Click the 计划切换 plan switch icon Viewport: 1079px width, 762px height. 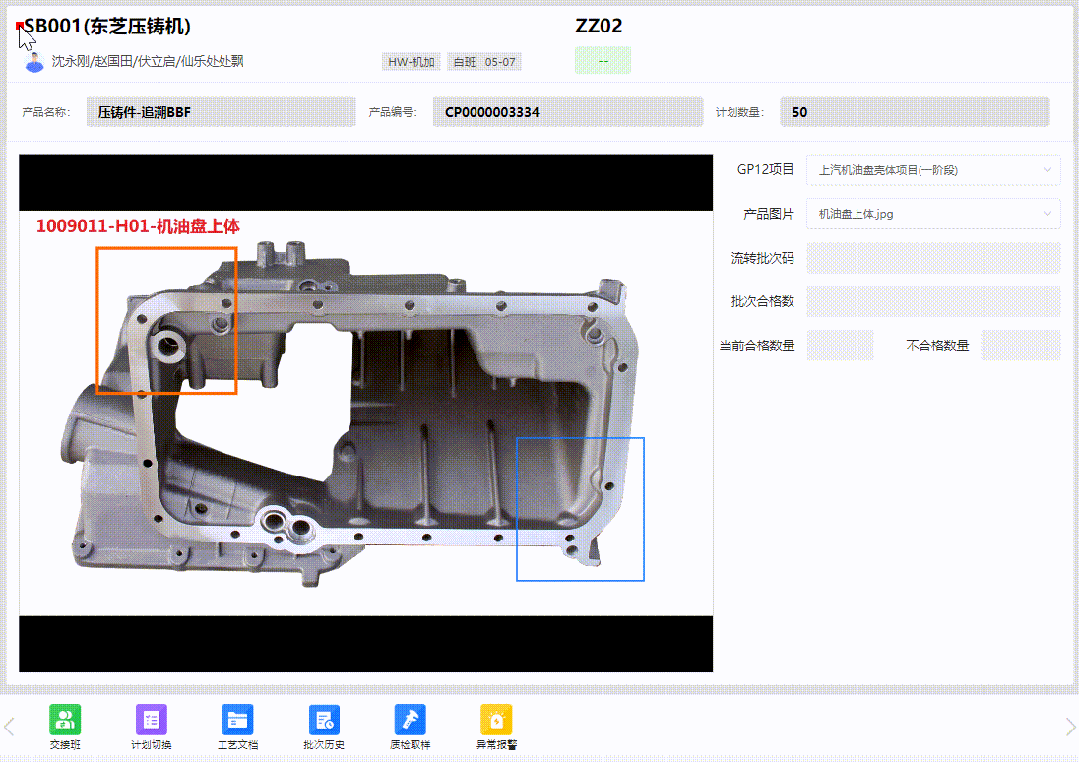point(151,720)
